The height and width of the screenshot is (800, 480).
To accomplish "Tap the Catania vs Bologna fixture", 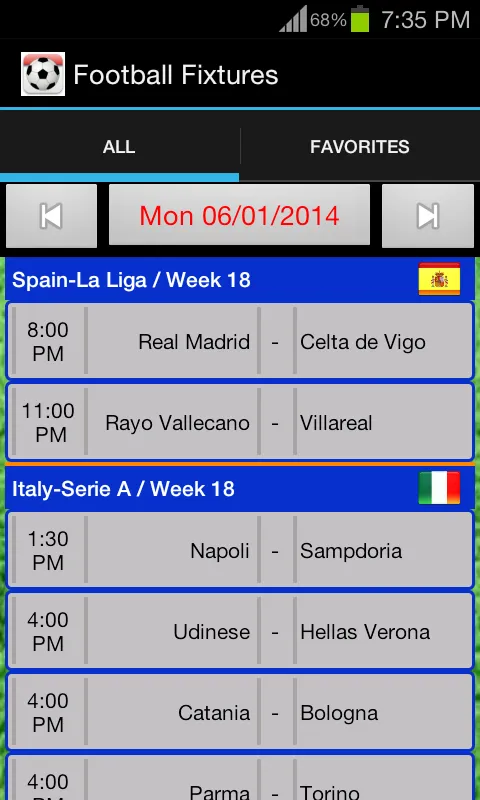I will [x=240, y=712].
